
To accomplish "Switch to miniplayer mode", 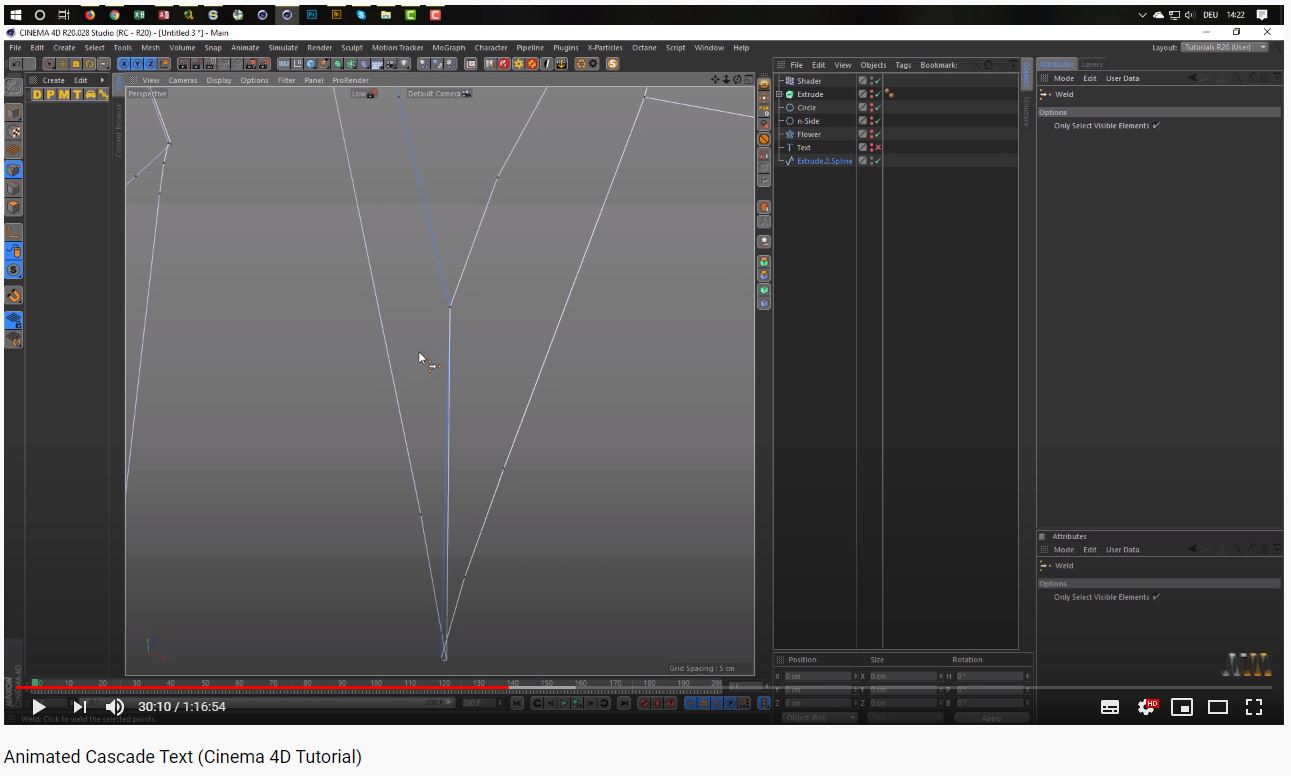I will (x=1182, y=707).
